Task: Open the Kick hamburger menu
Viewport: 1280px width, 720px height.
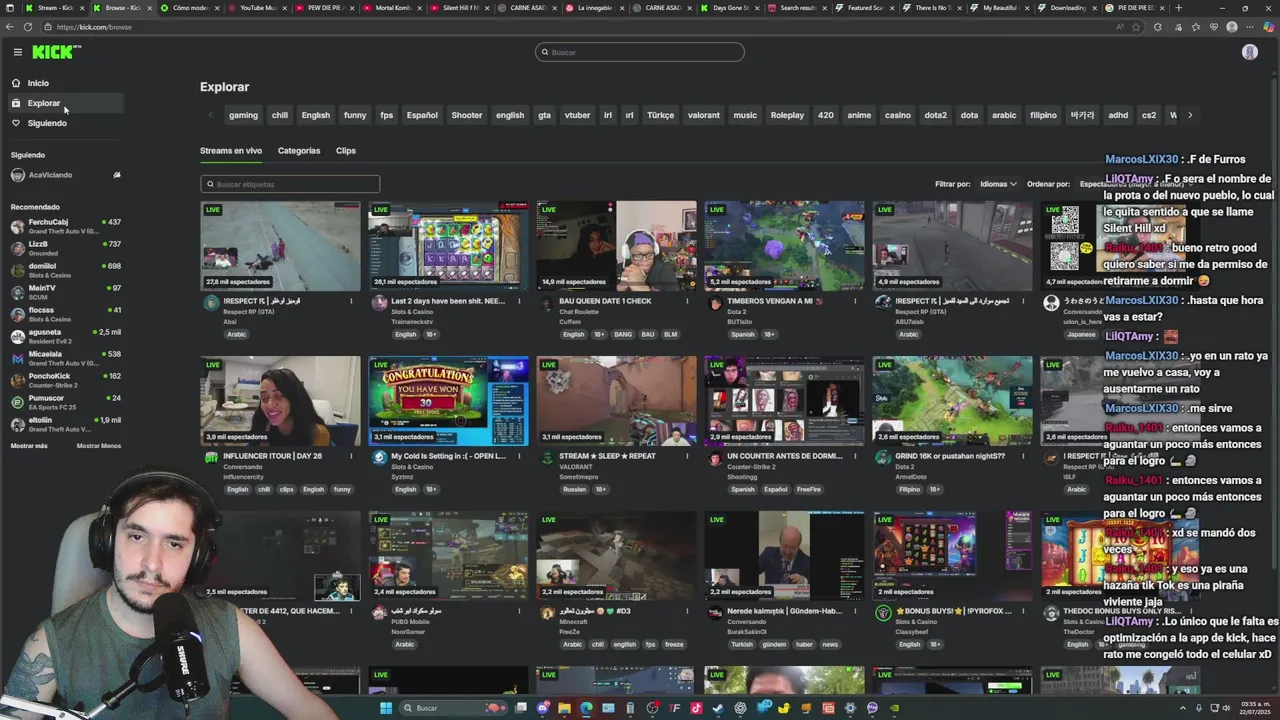Action: pos(17,52)
